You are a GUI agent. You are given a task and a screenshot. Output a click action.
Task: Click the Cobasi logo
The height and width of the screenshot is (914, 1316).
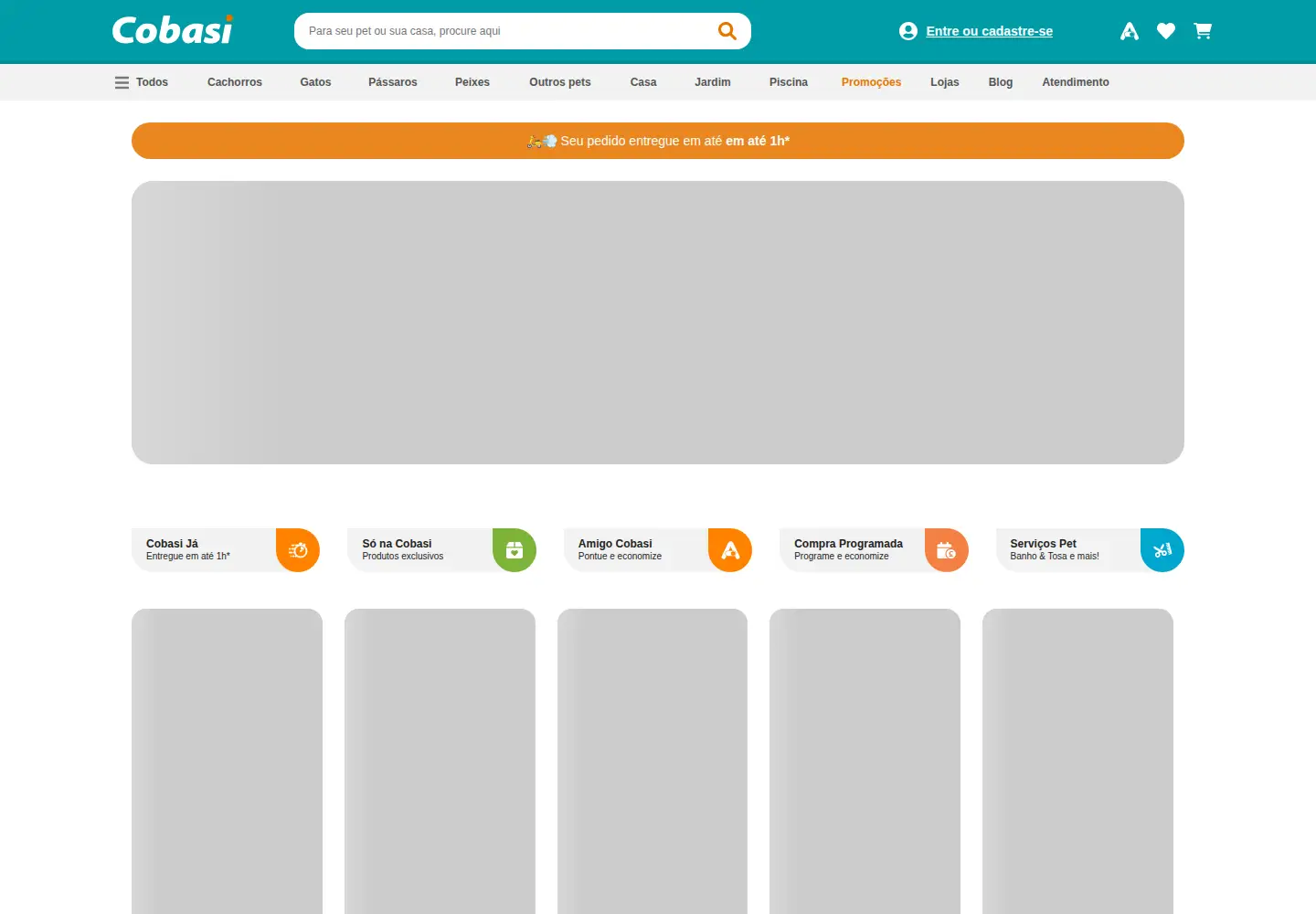coord(172,30)
